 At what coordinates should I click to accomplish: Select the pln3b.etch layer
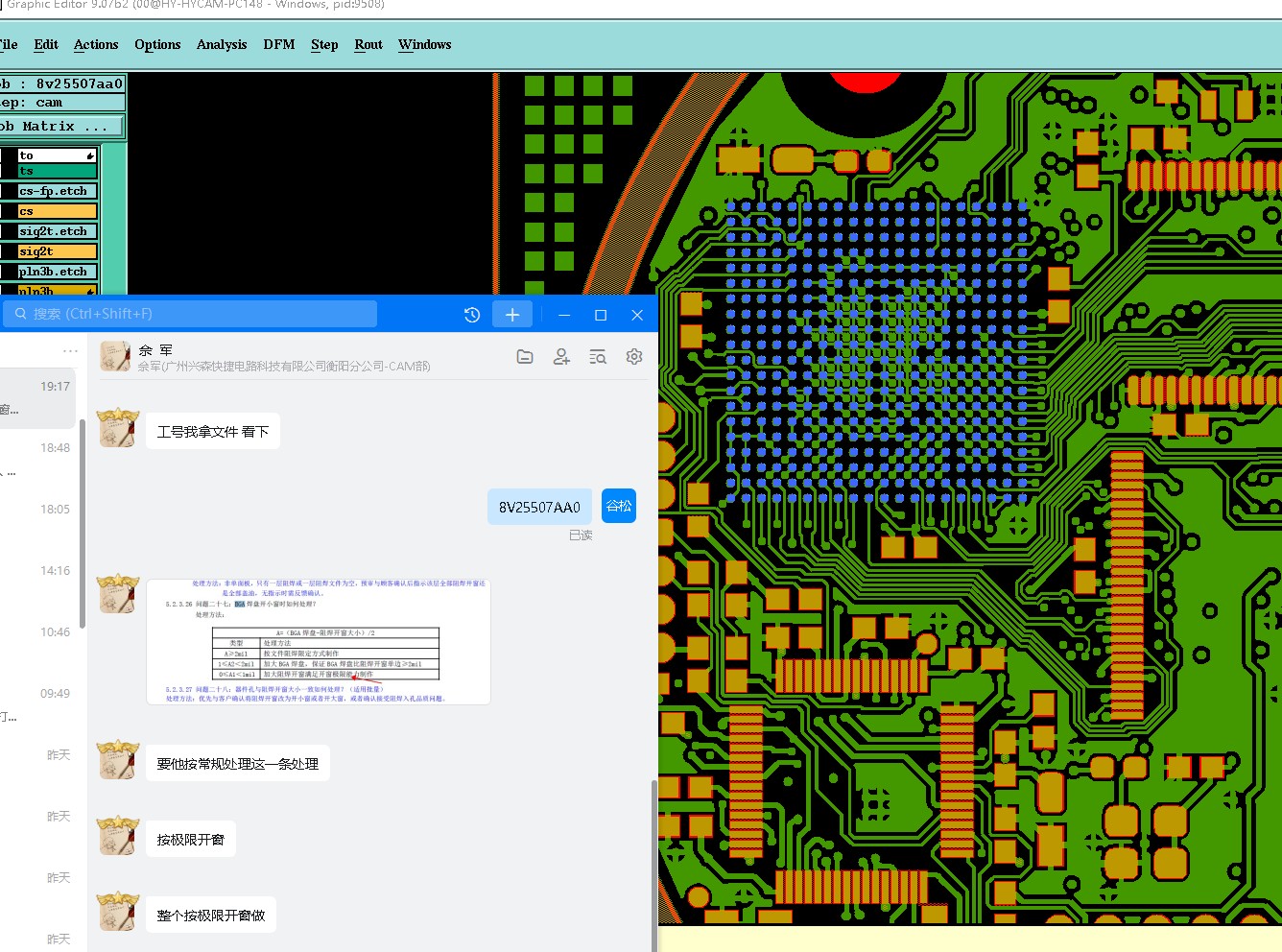57,272
